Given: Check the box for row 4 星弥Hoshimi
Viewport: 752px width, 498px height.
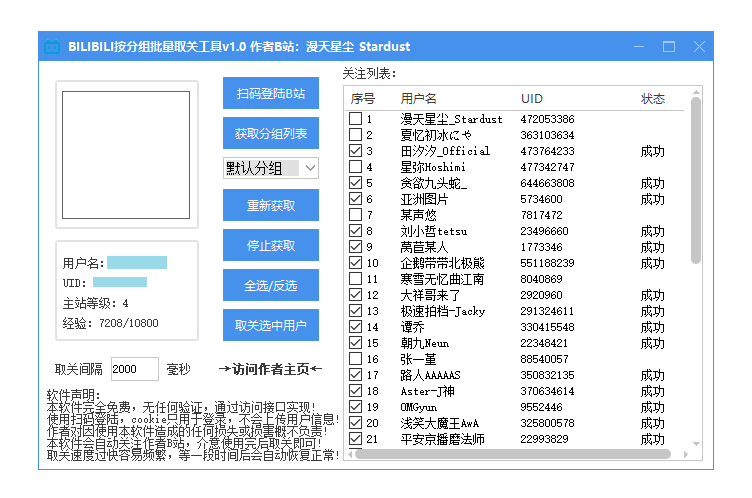Looking at the screenshot, I should click(355, 167).
